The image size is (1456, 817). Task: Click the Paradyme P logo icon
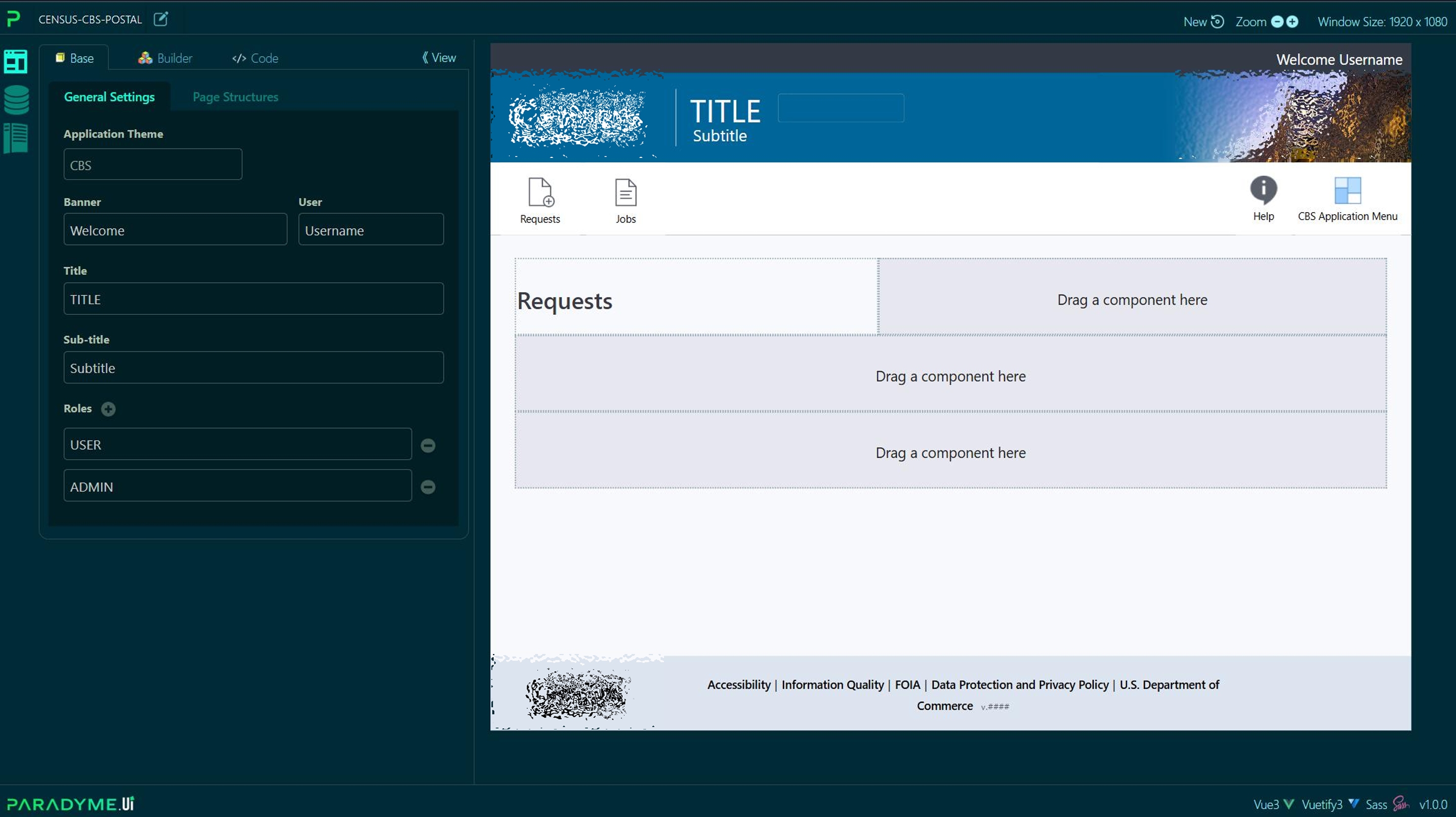click(x=14, y=19)
